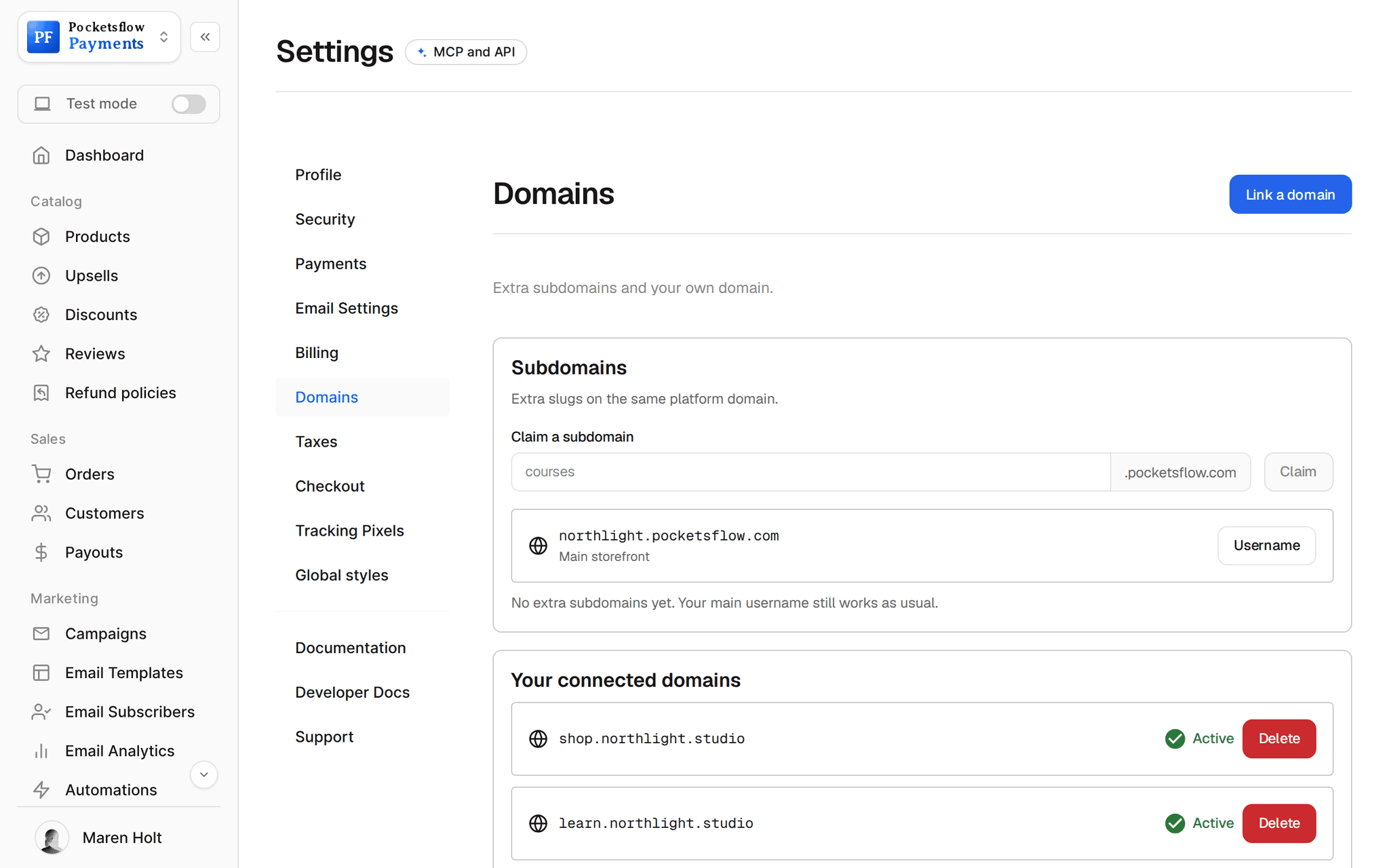Open the Pocketsflow Payments workspace switcher

pyautogui.click(x=99, y=37)
